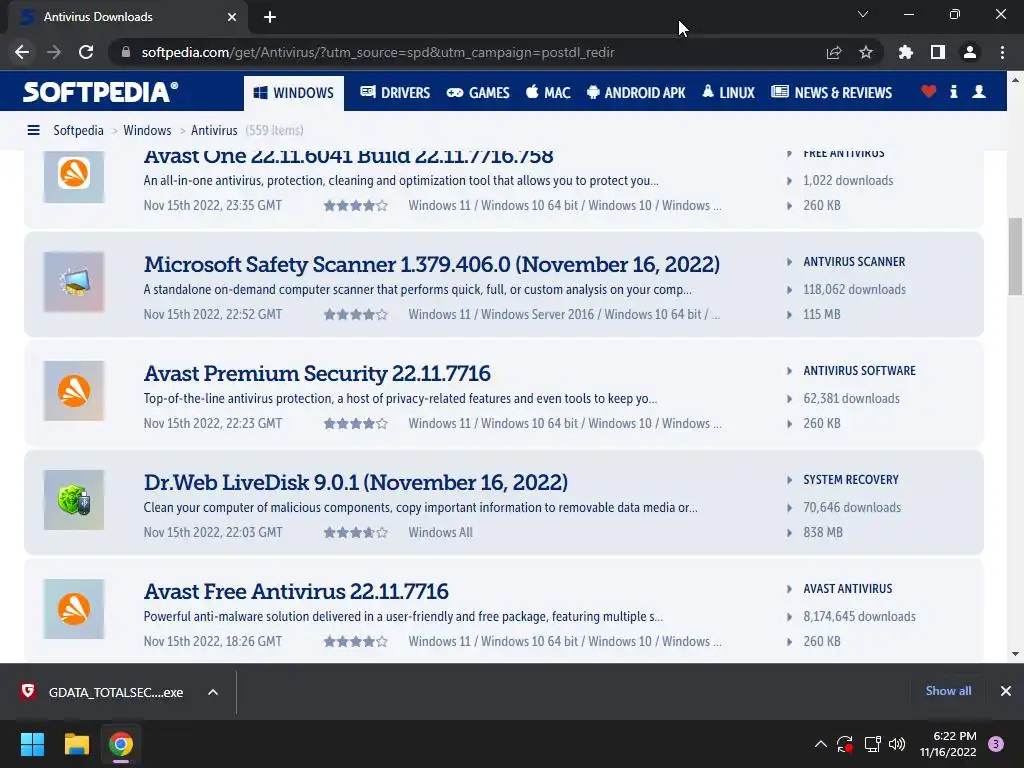Click '8,174,645 downloads' text

coord(859,616)
